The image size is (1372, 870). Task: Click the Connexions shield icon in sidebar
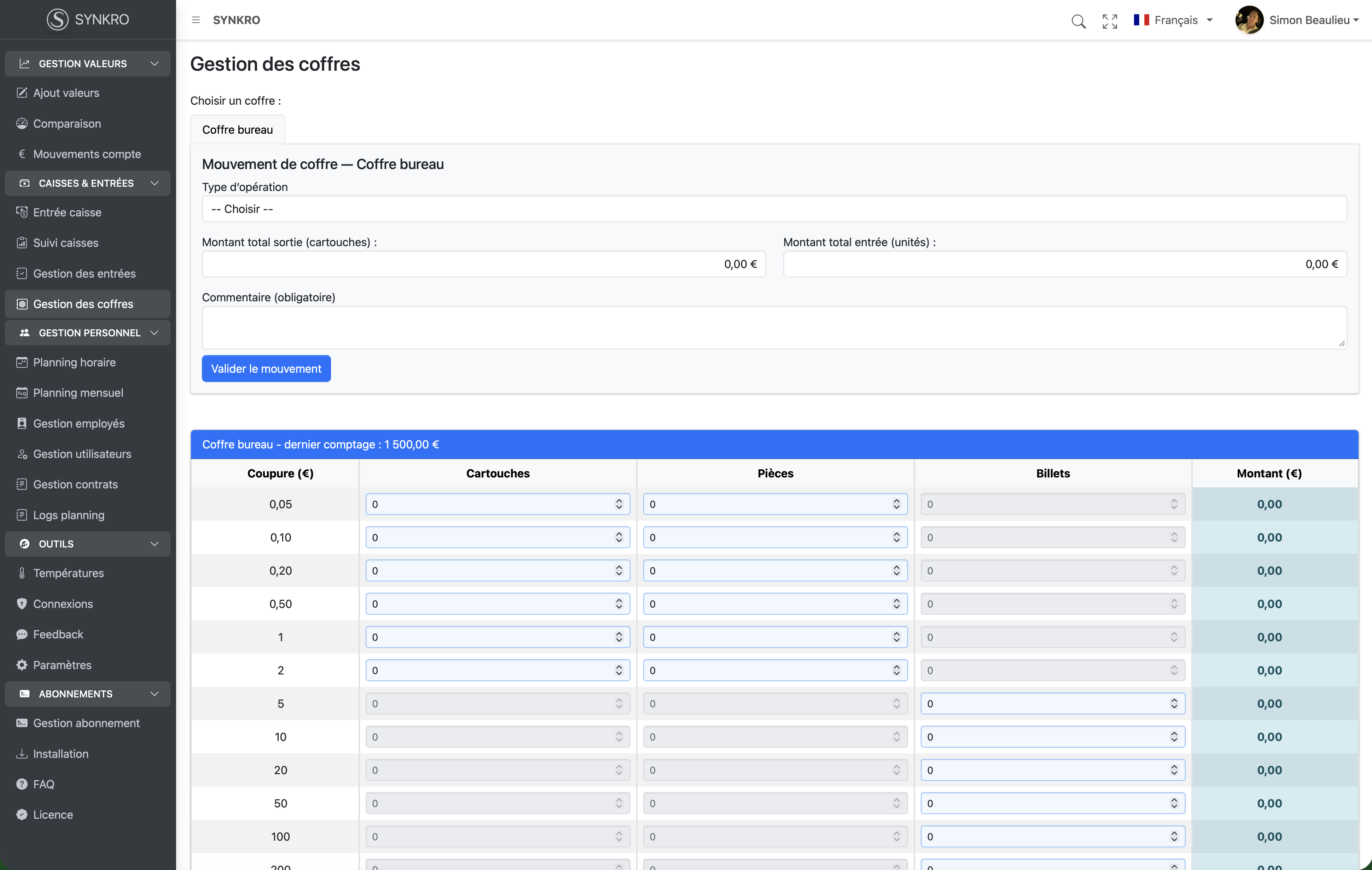tap(22, 604)
